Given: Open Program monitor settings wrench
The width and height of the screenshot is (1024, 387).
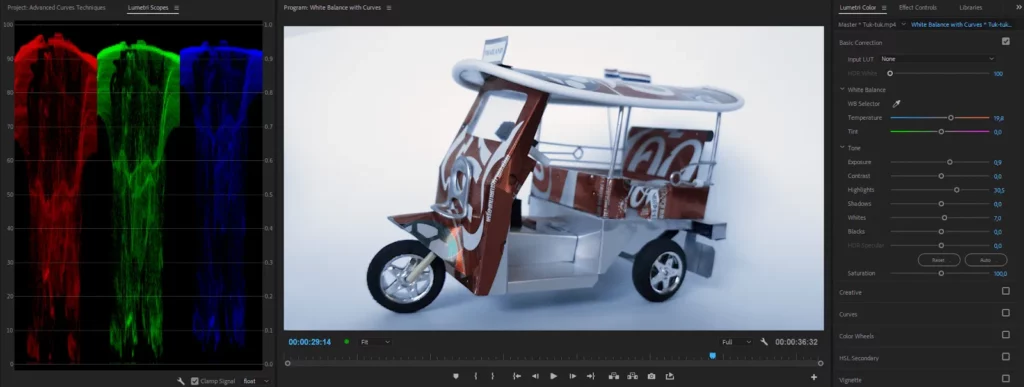Looking at the screenshot, I should click(764, 342).
